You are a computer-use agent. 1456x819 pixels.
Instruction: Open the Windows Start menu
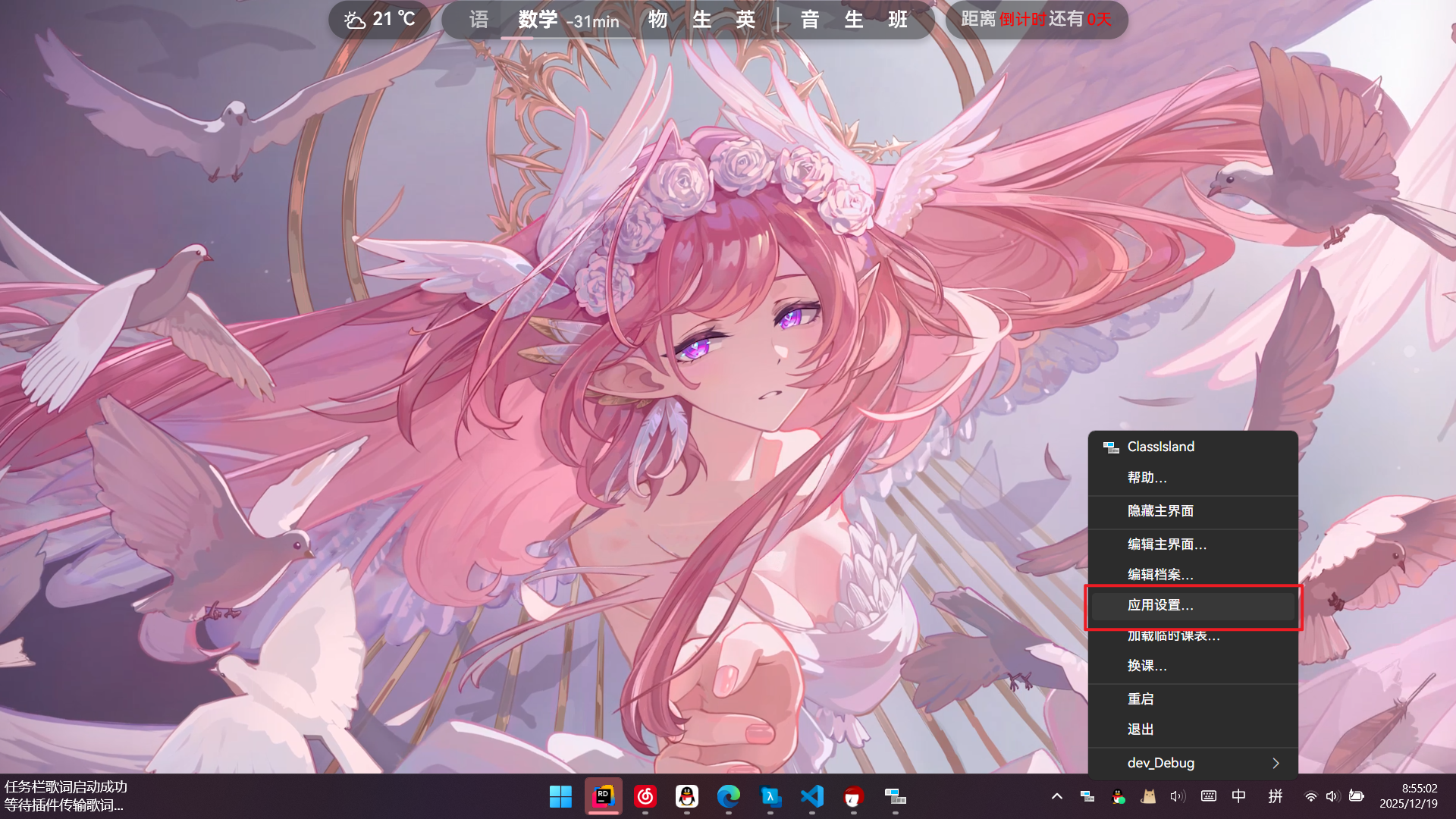560,796
